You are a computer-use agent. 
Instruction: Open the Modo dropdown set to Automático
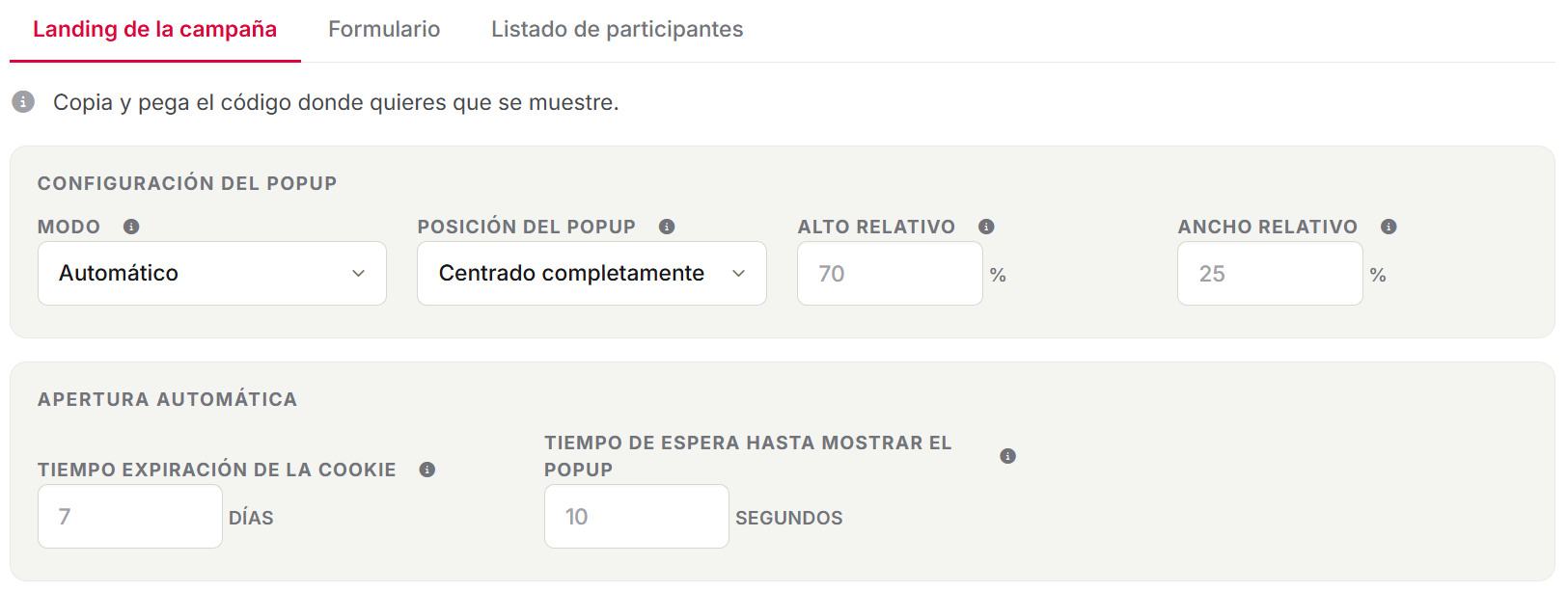(212, 274)
